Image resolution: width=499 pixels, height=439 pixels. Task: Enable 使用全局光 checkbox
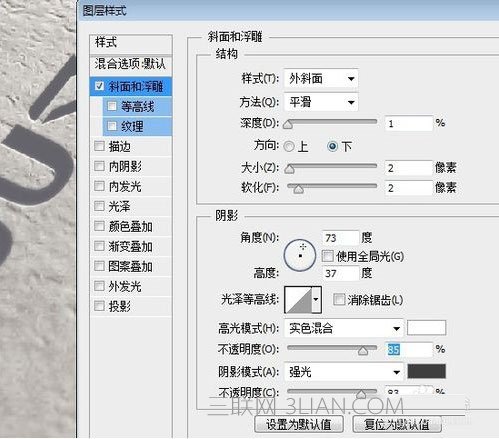[x=328, y=256]
